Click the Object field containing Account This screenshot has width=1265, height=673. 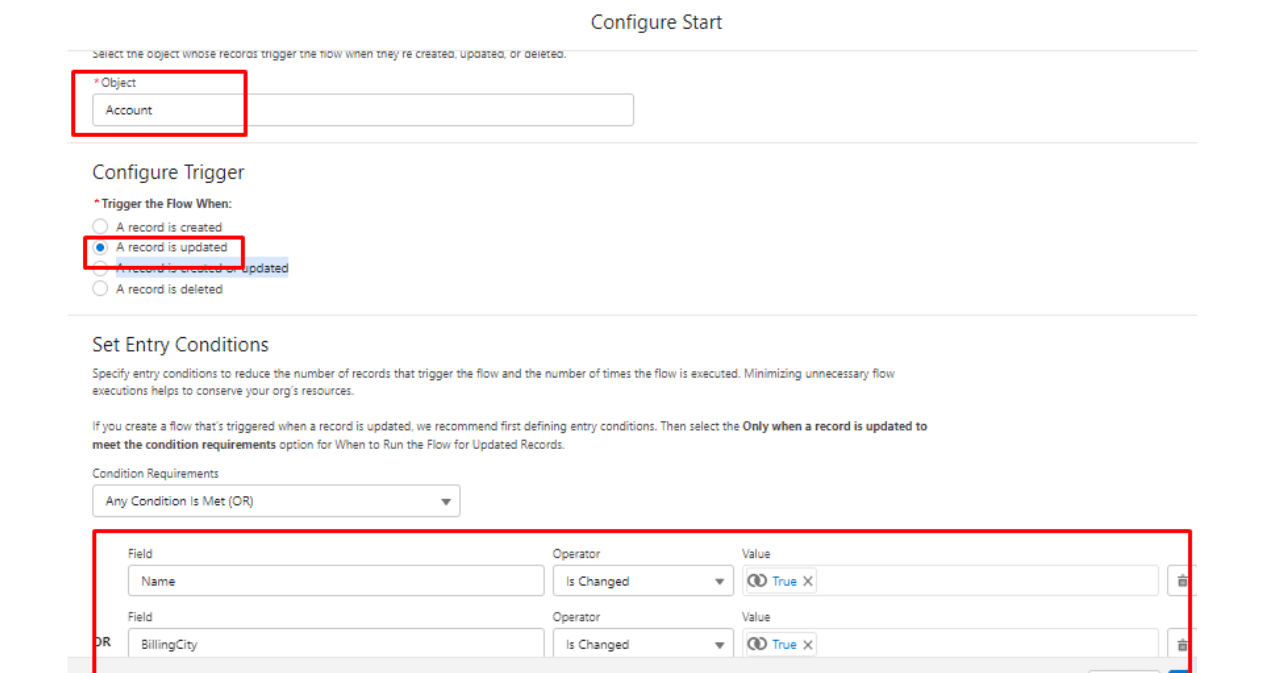click(x=362, y=110)
